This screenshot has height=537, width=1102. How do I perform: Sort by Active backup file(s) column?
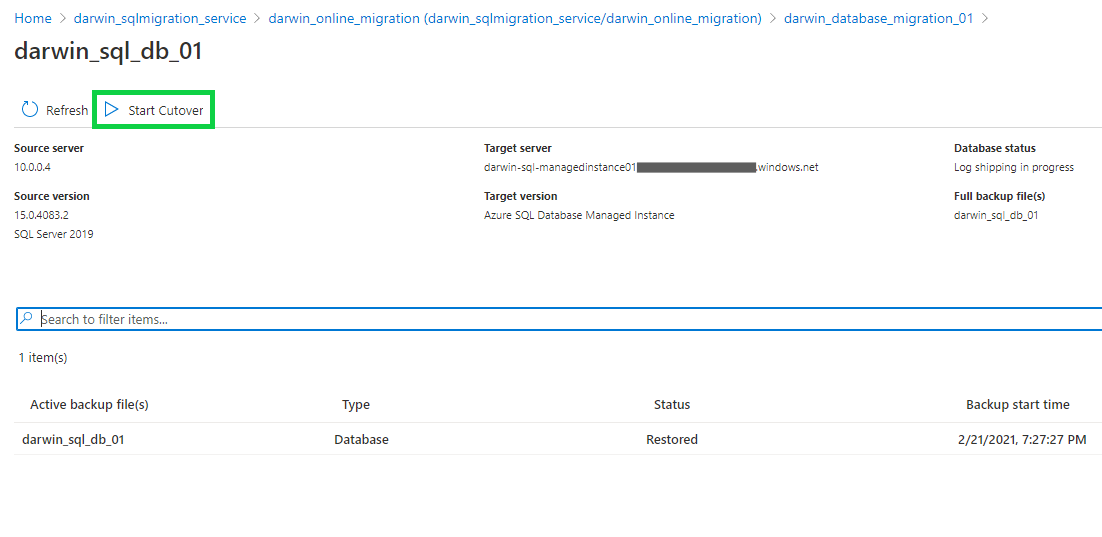coord(89,405)
